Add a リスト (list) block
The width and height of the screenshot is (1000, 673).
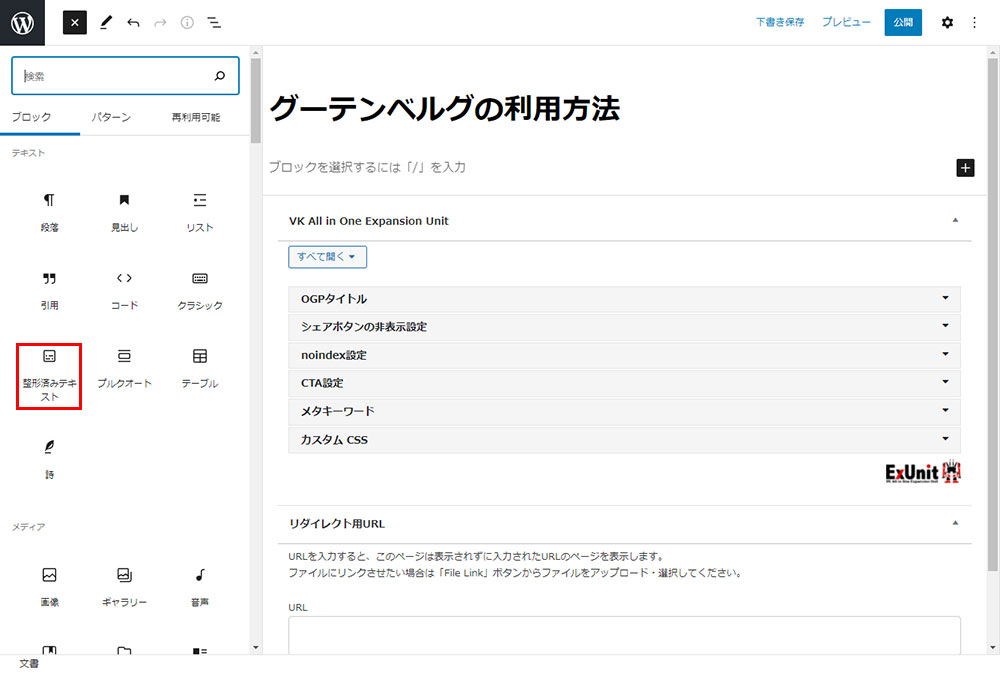point(199,212)
